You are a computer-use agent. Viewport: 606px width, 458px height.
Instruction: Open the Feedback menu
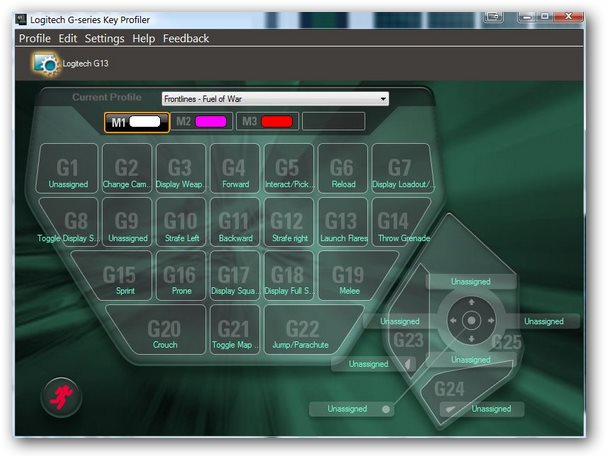pos(186,39)
